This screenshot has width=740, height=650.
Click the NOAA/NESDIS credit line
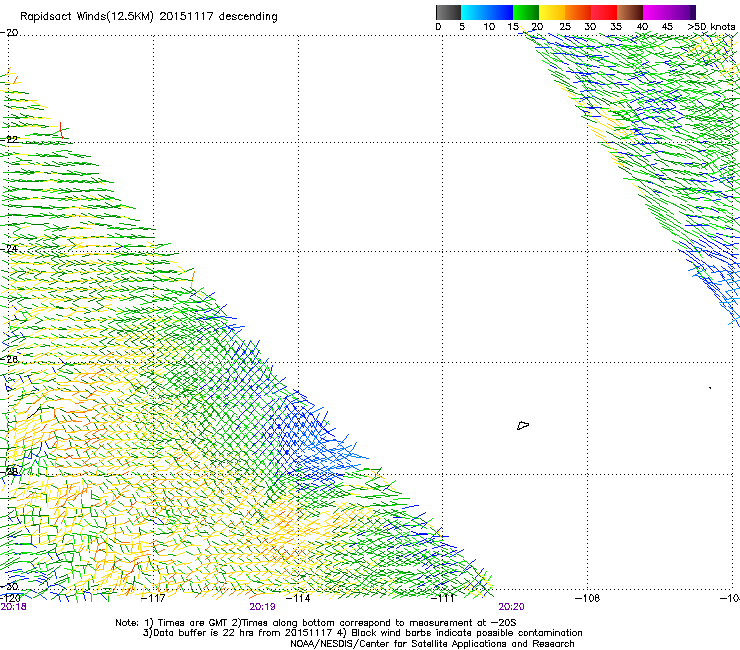pyautogui.click(x=432, y=644)
